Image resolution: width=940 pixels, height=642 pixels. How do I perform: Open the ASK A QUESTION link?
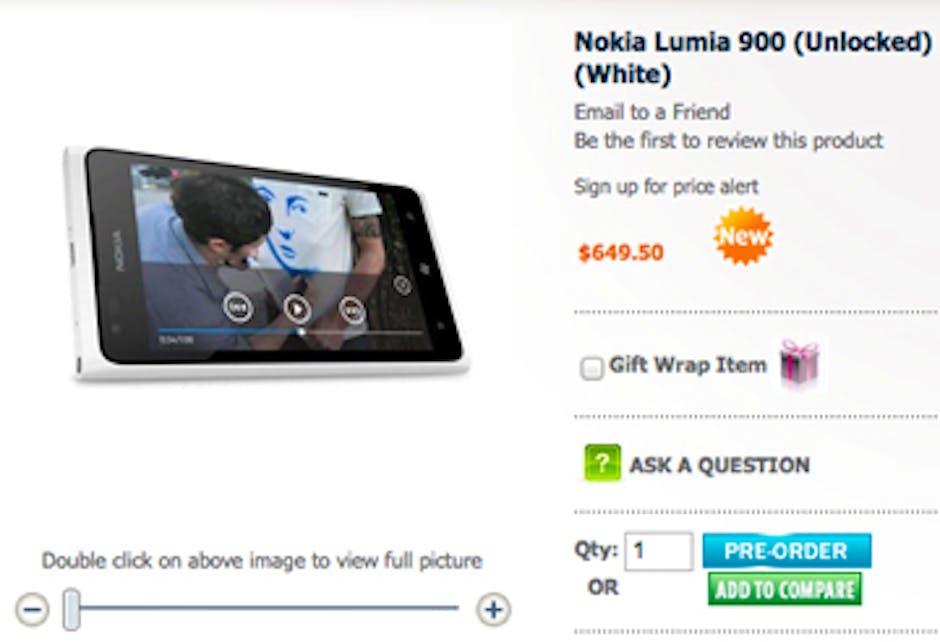pyautogui.click(x=719, y=465)
